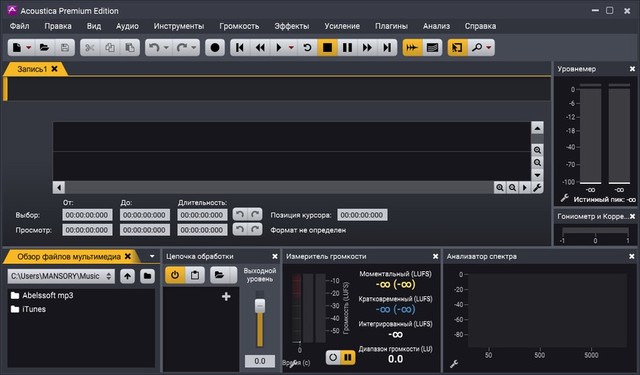Zoom out vertically on the waveform
640x375 pixels.
(537, 163)
